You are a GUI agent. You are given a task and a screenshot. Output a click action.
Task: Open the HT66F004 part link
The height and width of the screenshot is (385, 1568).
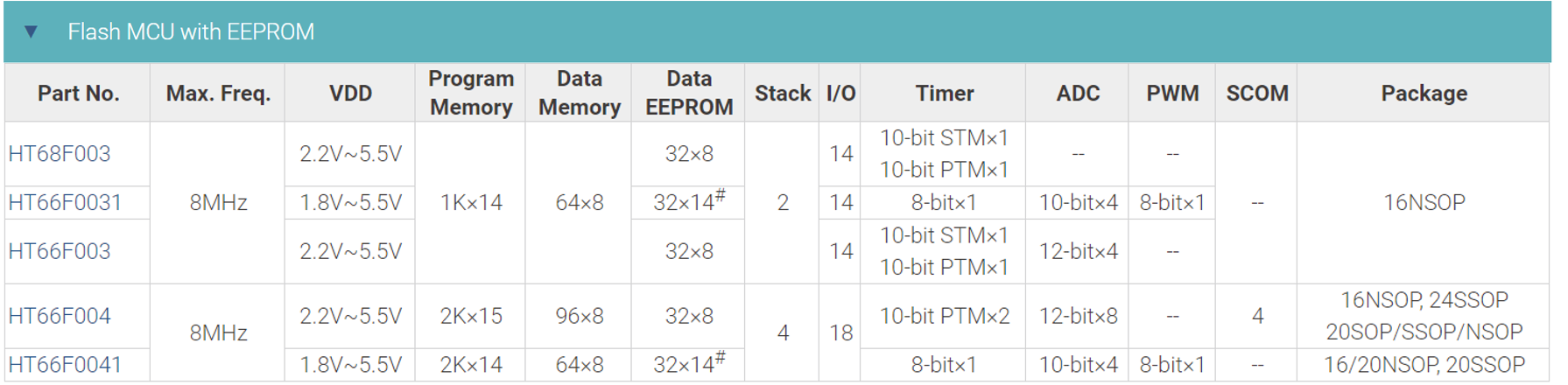coord(60,316)
